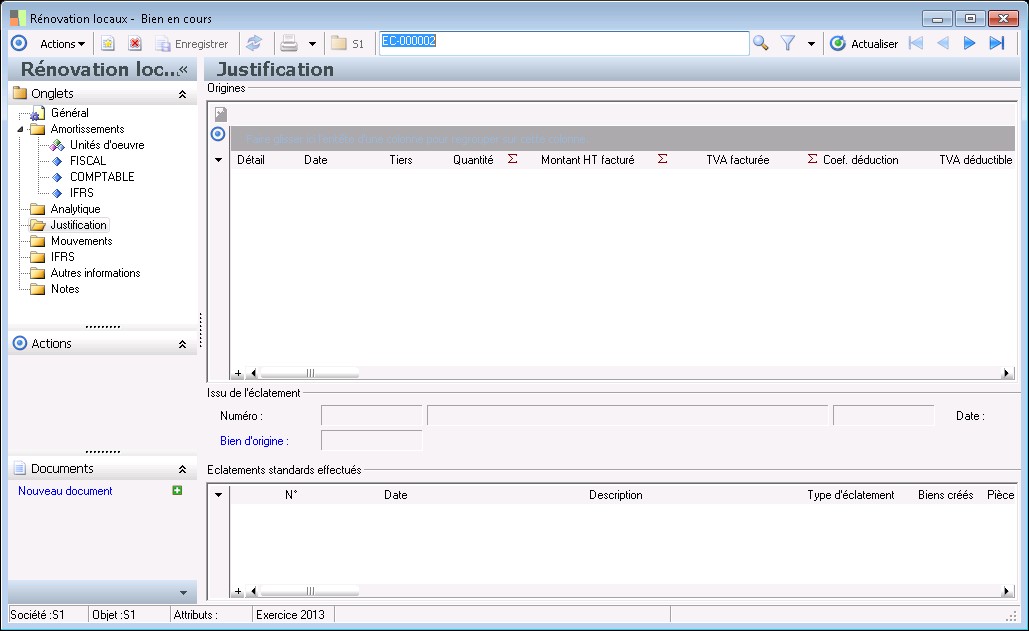This screenshot has height=631, width=1029.
Task: Click the print icon in toolbar
Action: tap(289, 44)
